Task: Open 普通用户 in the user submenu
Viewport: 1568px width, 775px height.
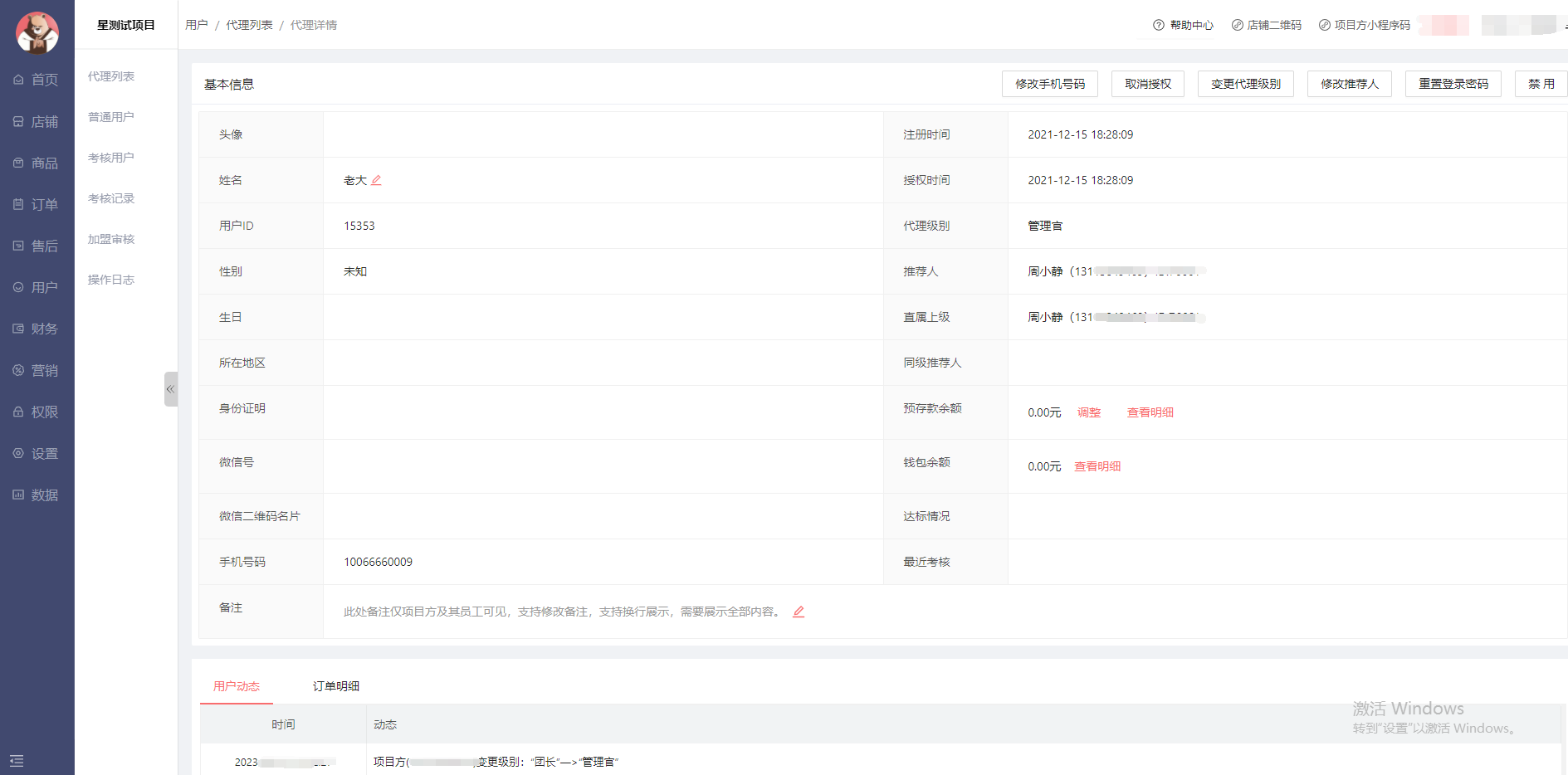Action: (111, 117)
